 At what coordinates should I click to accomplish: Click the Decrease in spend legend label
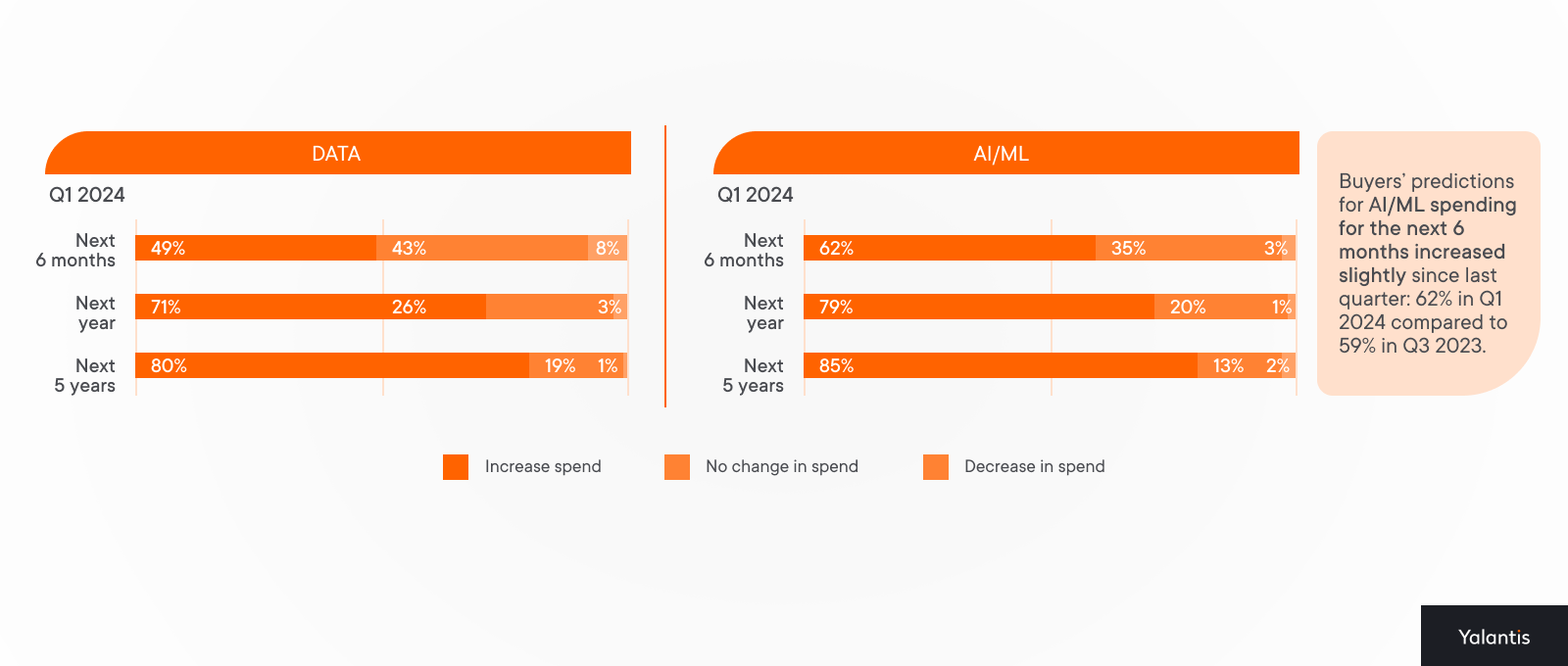pyautogui.click(x=1035, y=467)
